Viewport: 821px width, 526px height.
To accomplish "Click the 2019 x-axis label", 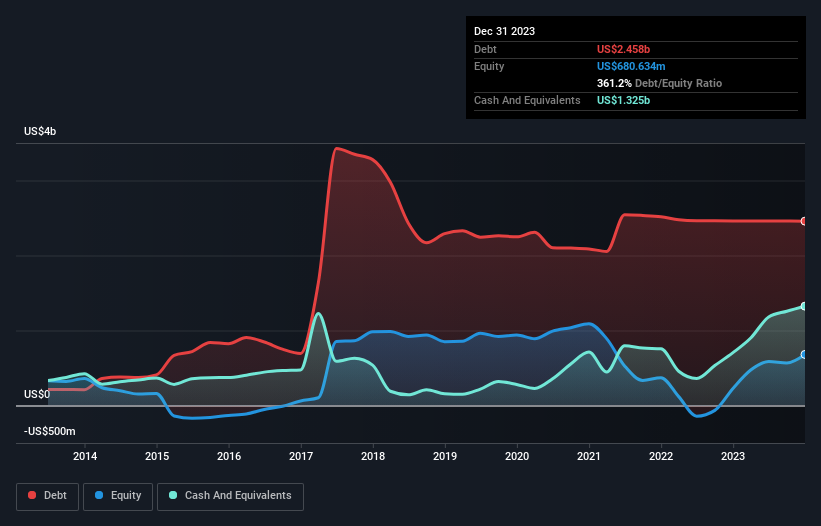I will [445, 456].
